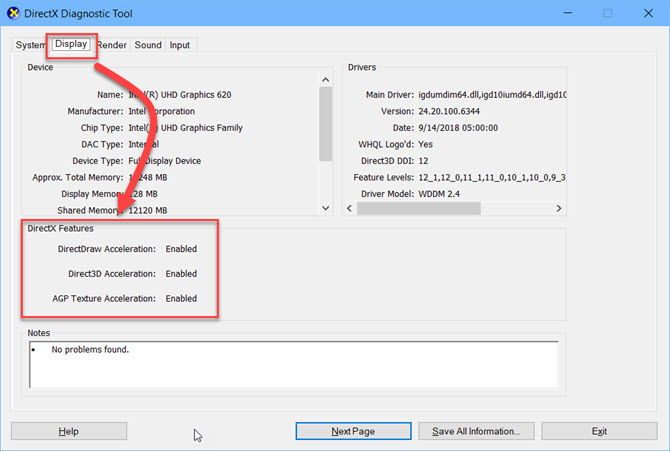Click driver version '24.20.100.6344'
670x452 pixels.
449,112
